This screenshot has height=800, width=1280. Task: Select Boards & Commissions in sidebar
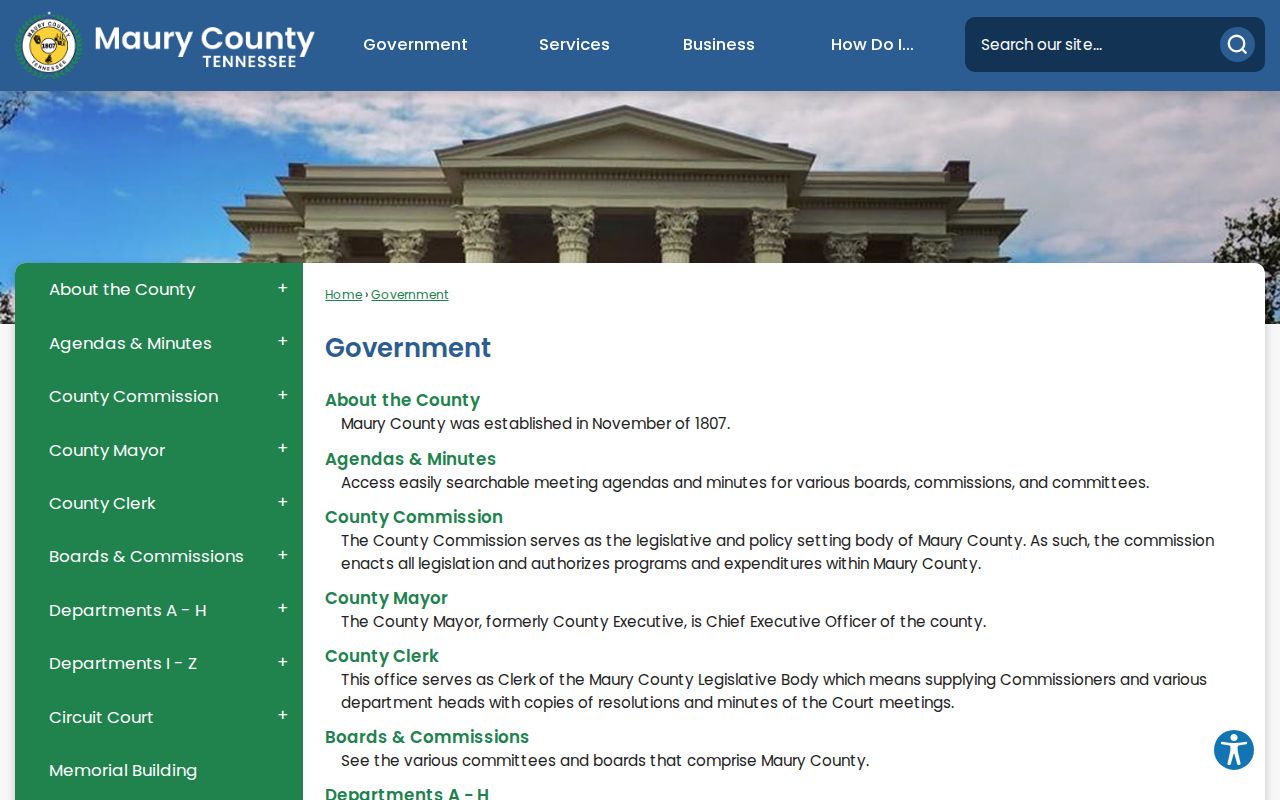coord(146,556)
